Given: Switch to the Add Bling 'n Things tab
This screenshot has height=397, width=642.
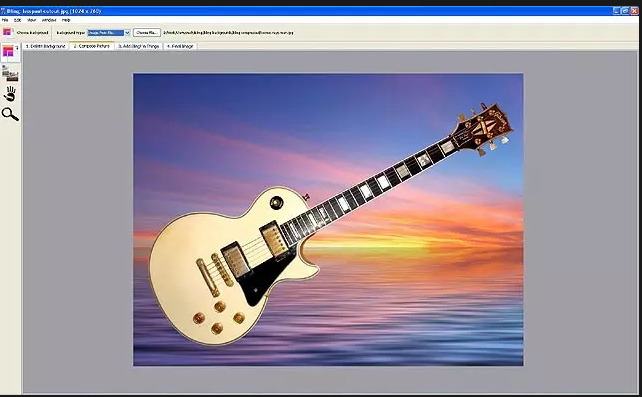Looking at the screenshot, I should coord(139,46).
